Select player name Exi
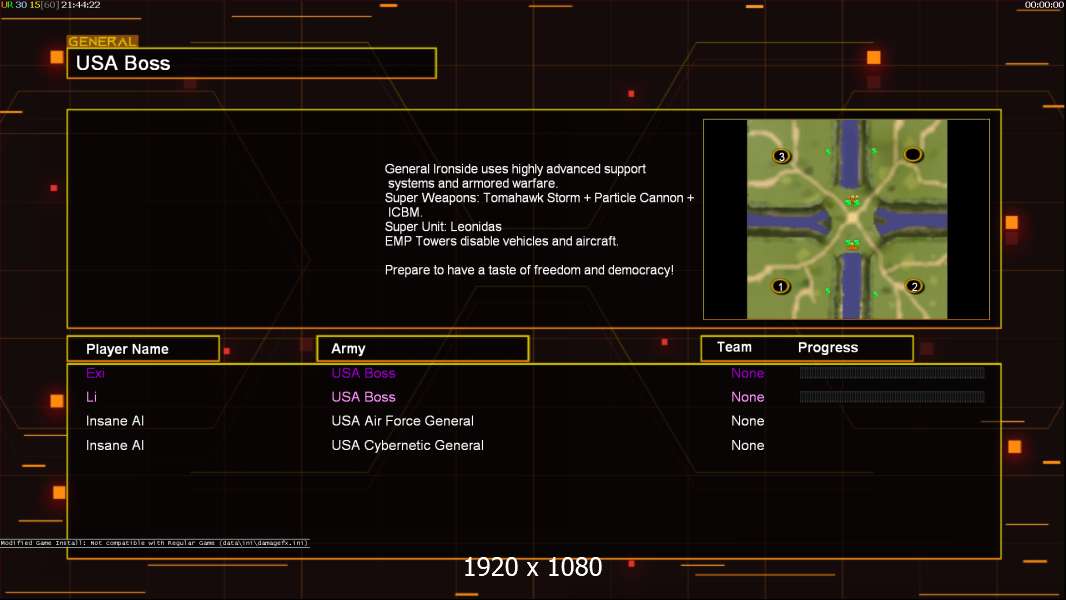Screen dimensions: 1066x600 tap(95, 373)
